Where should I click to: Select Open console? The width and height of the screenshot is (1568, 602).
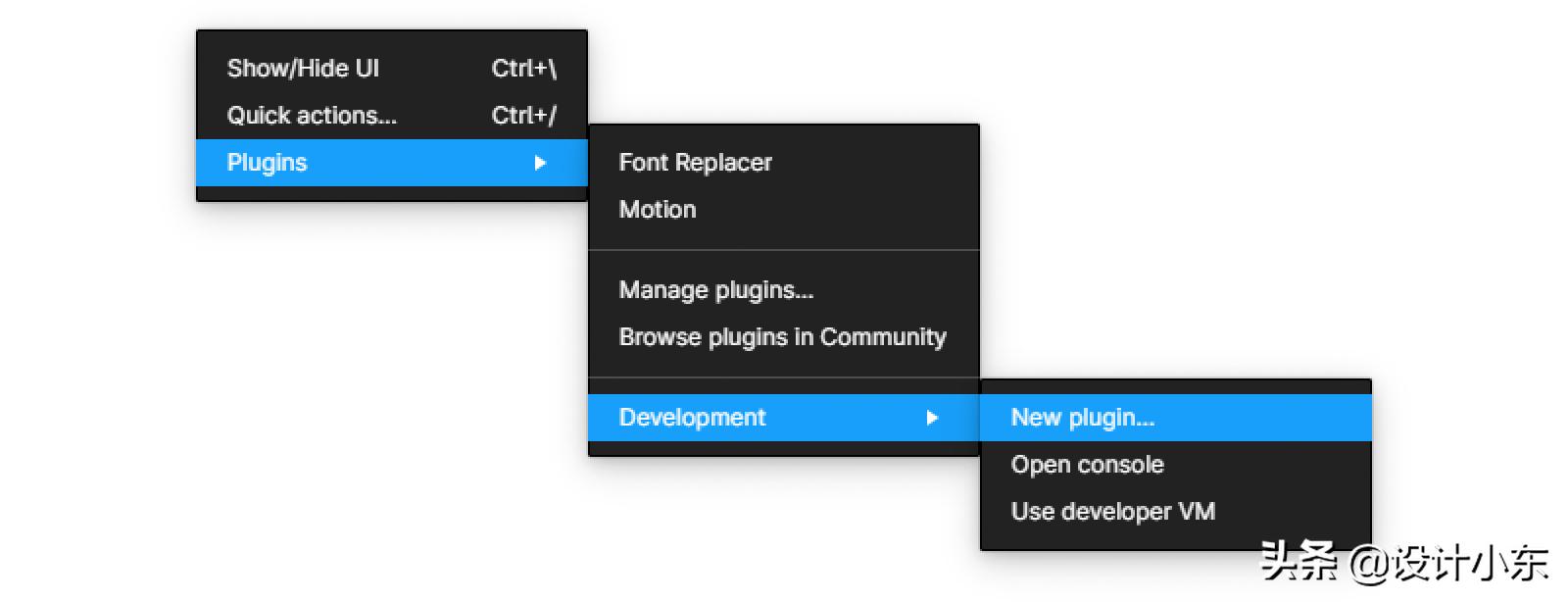point(1087,465)
